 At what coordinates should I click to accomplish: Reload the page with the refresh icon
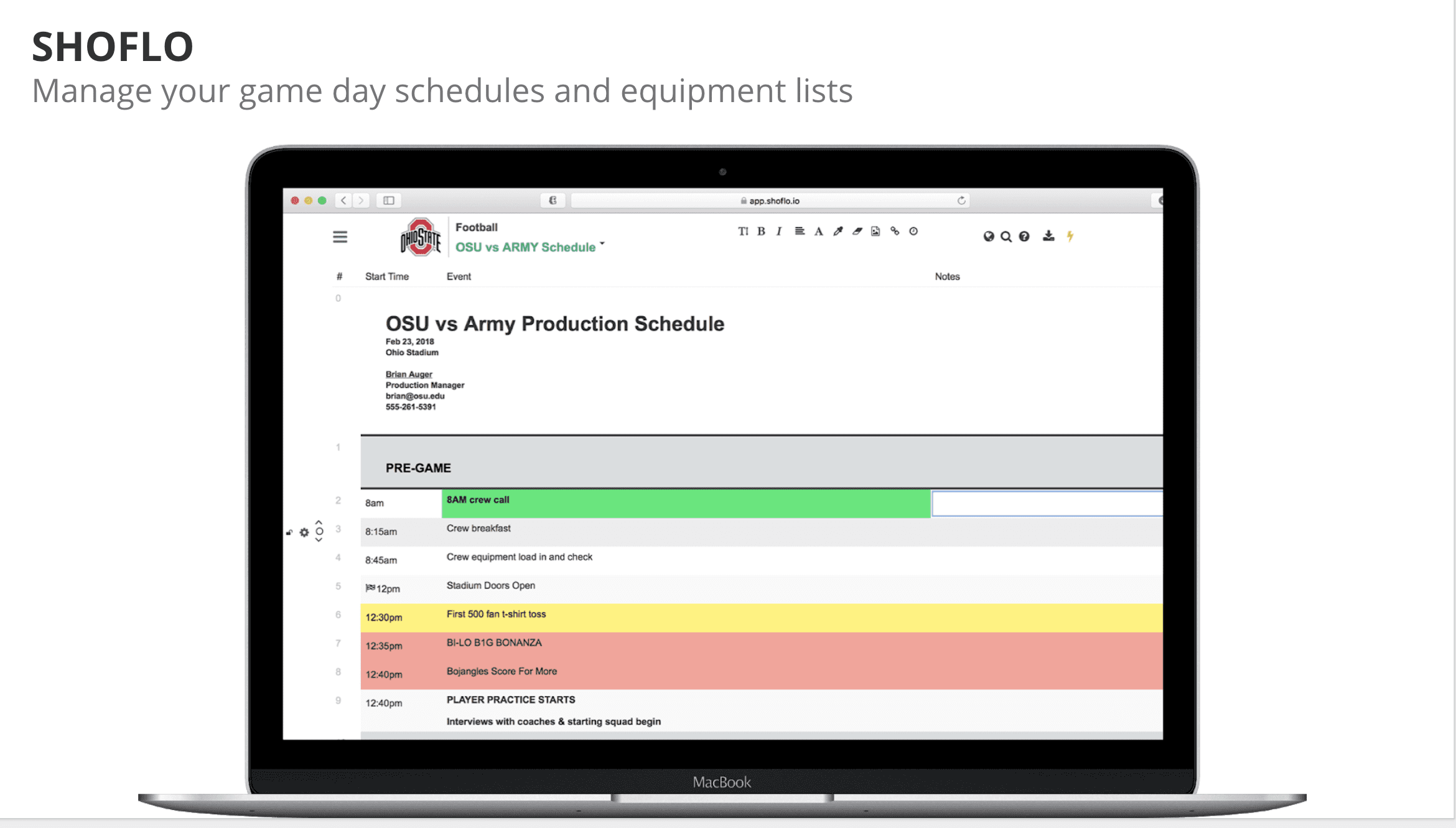[961, 200]
